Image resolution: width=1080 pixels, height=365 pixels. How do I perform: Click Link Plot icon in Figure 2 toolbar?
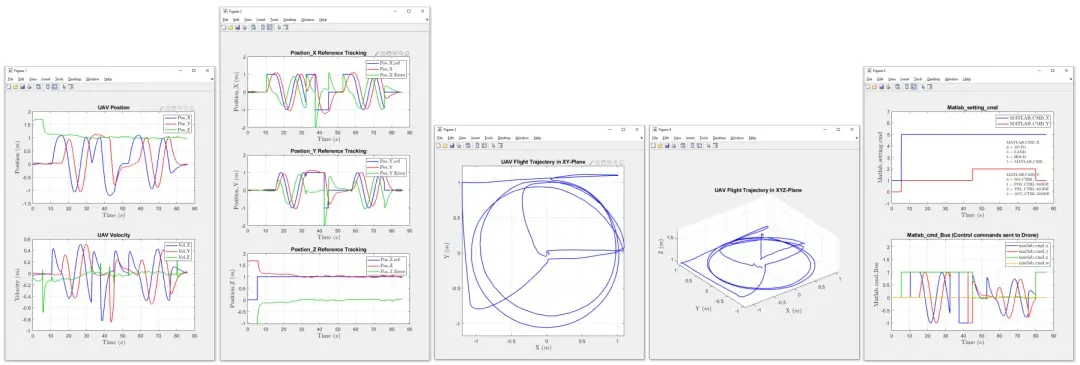[x=253, y=28]
